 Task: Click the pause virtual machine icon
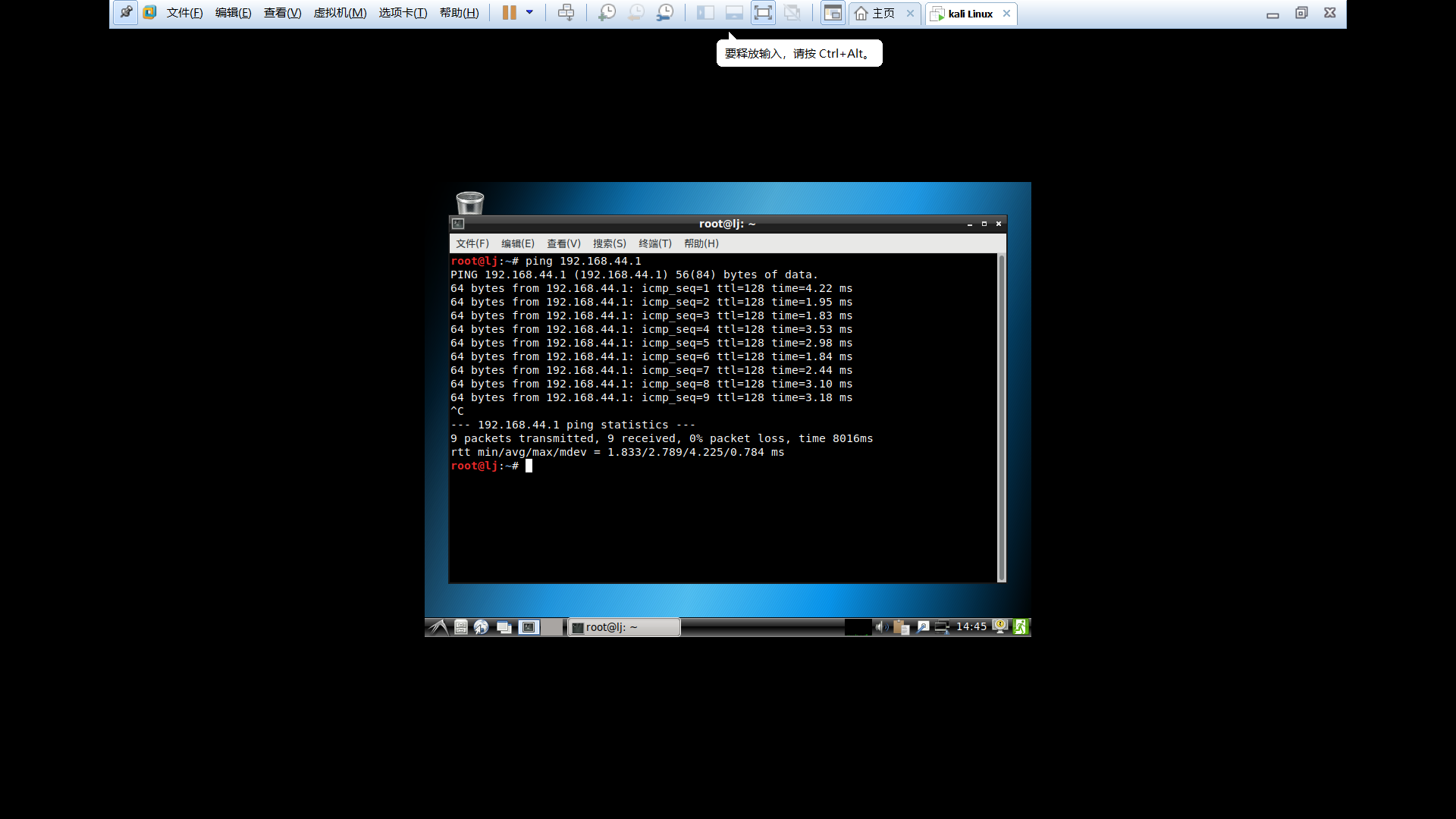click(x=509, y=12)
